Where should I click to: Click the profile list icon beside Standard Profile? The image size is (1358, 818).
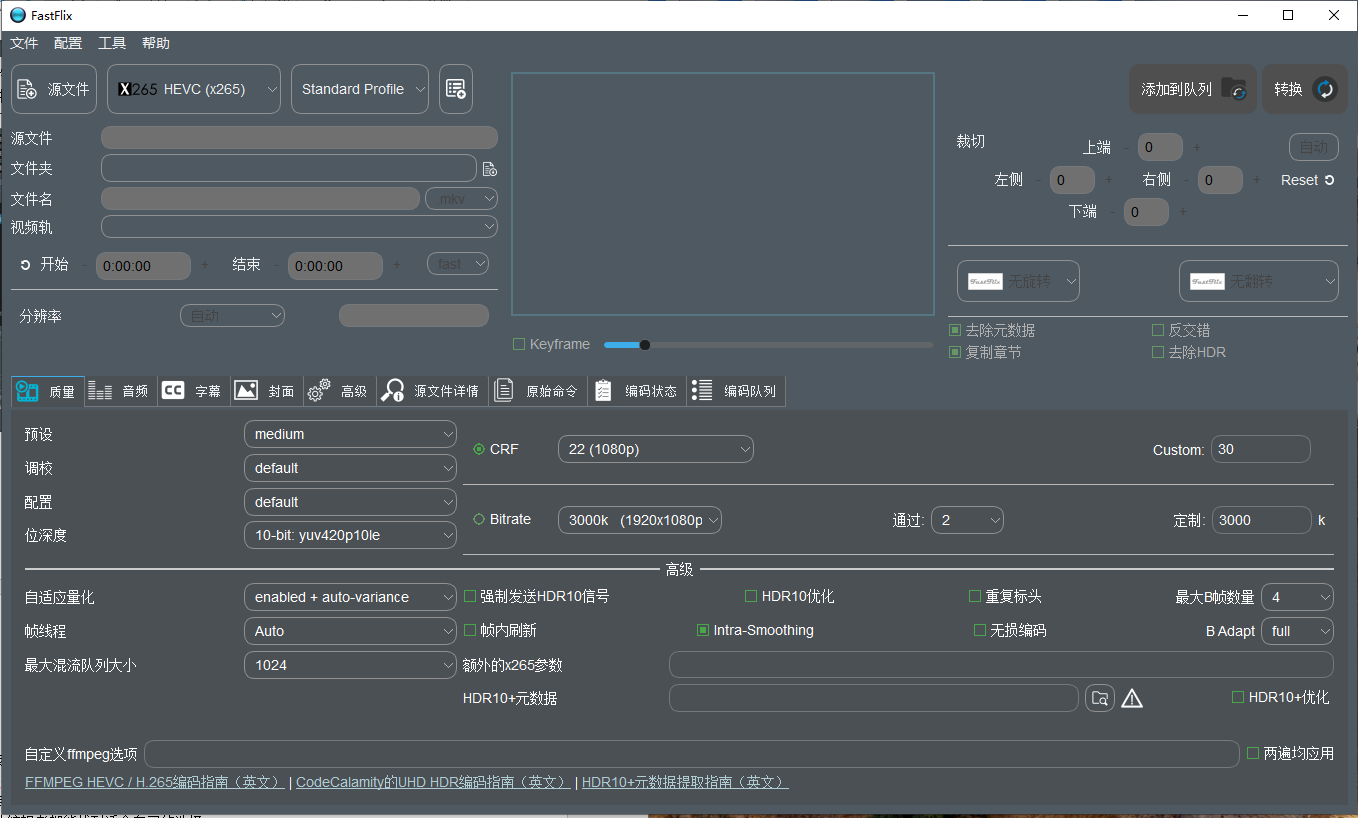pos(456,89)
